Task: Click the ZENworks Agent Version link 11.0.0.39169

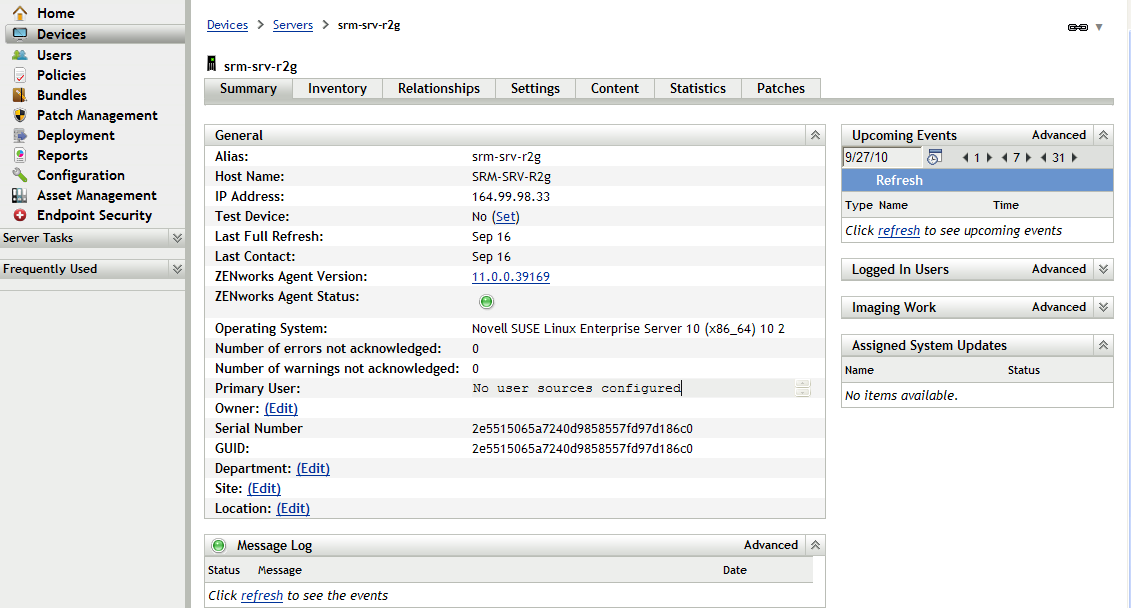Action: coord(510,276)
